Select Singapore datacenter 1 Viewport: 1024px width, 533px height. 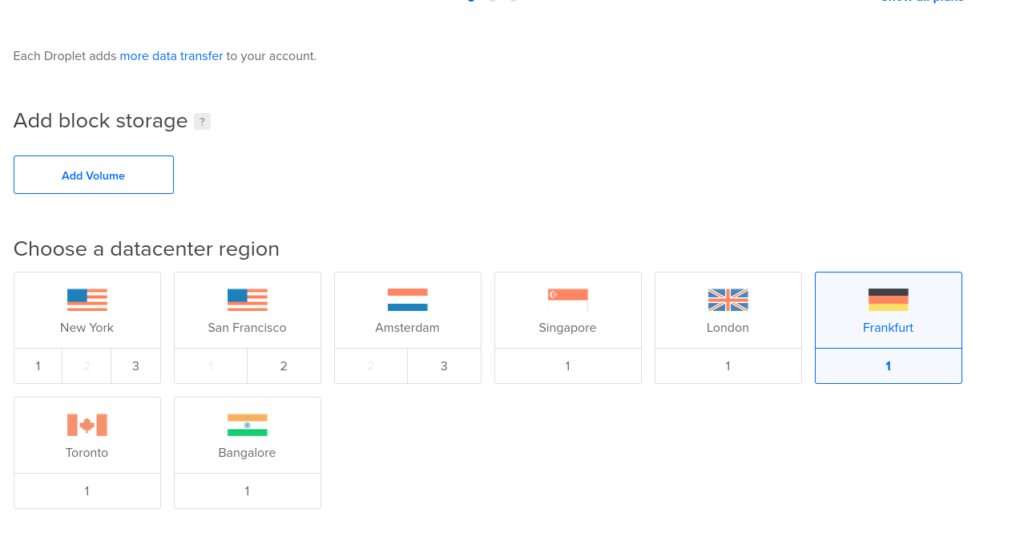click(568, 366)
